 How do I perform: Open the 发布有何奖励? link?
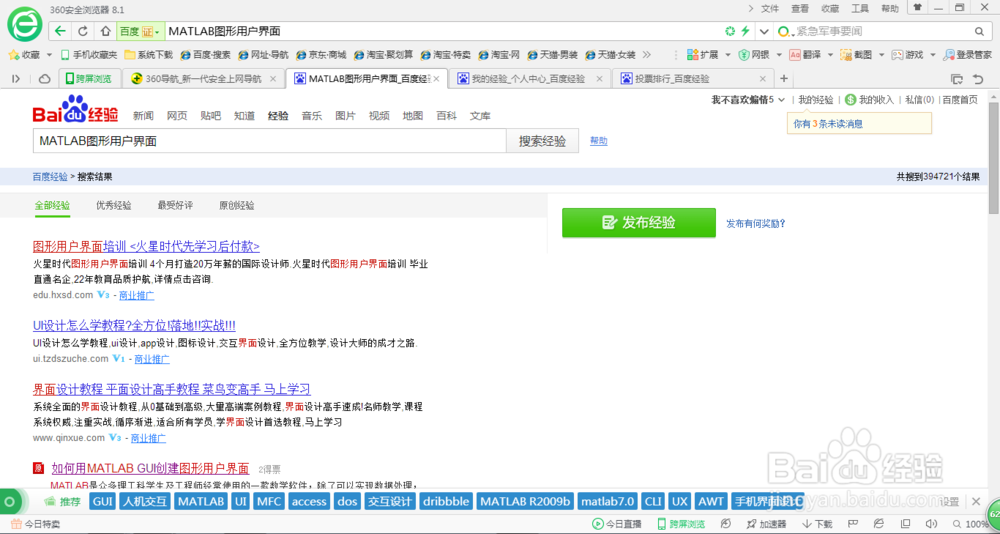[755, 224]
